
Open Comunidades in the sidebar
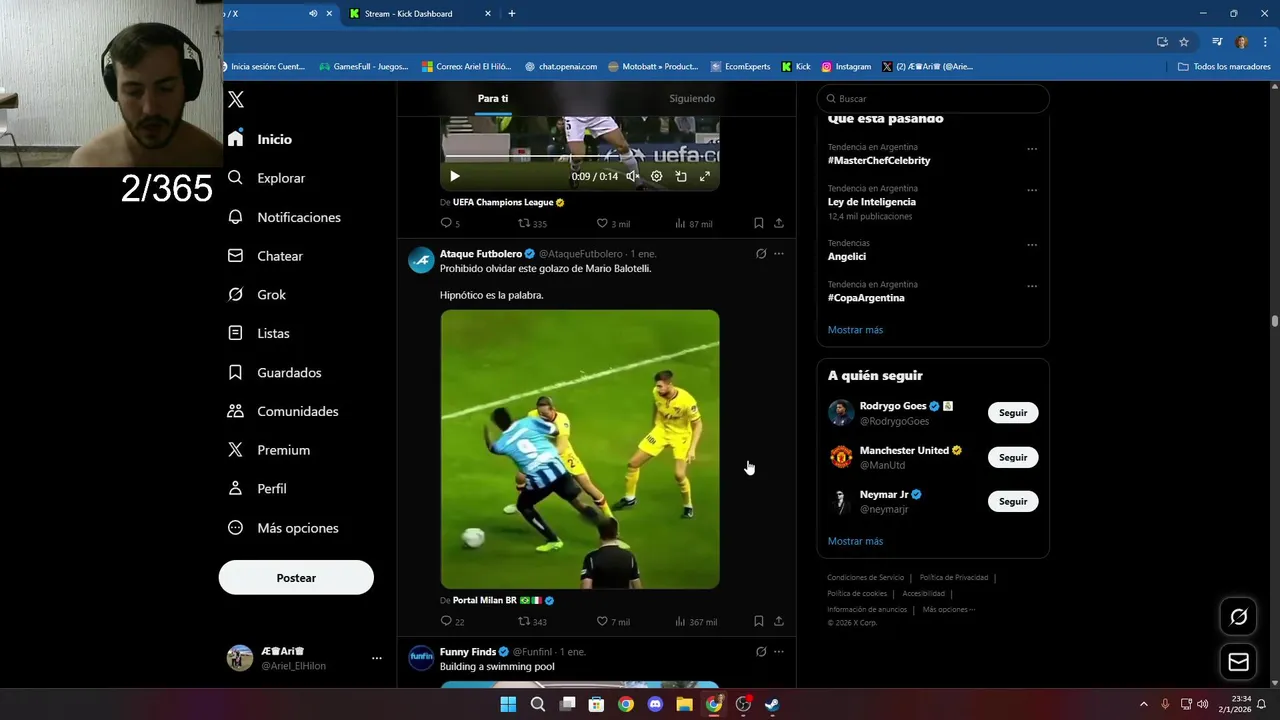point(283,411)
